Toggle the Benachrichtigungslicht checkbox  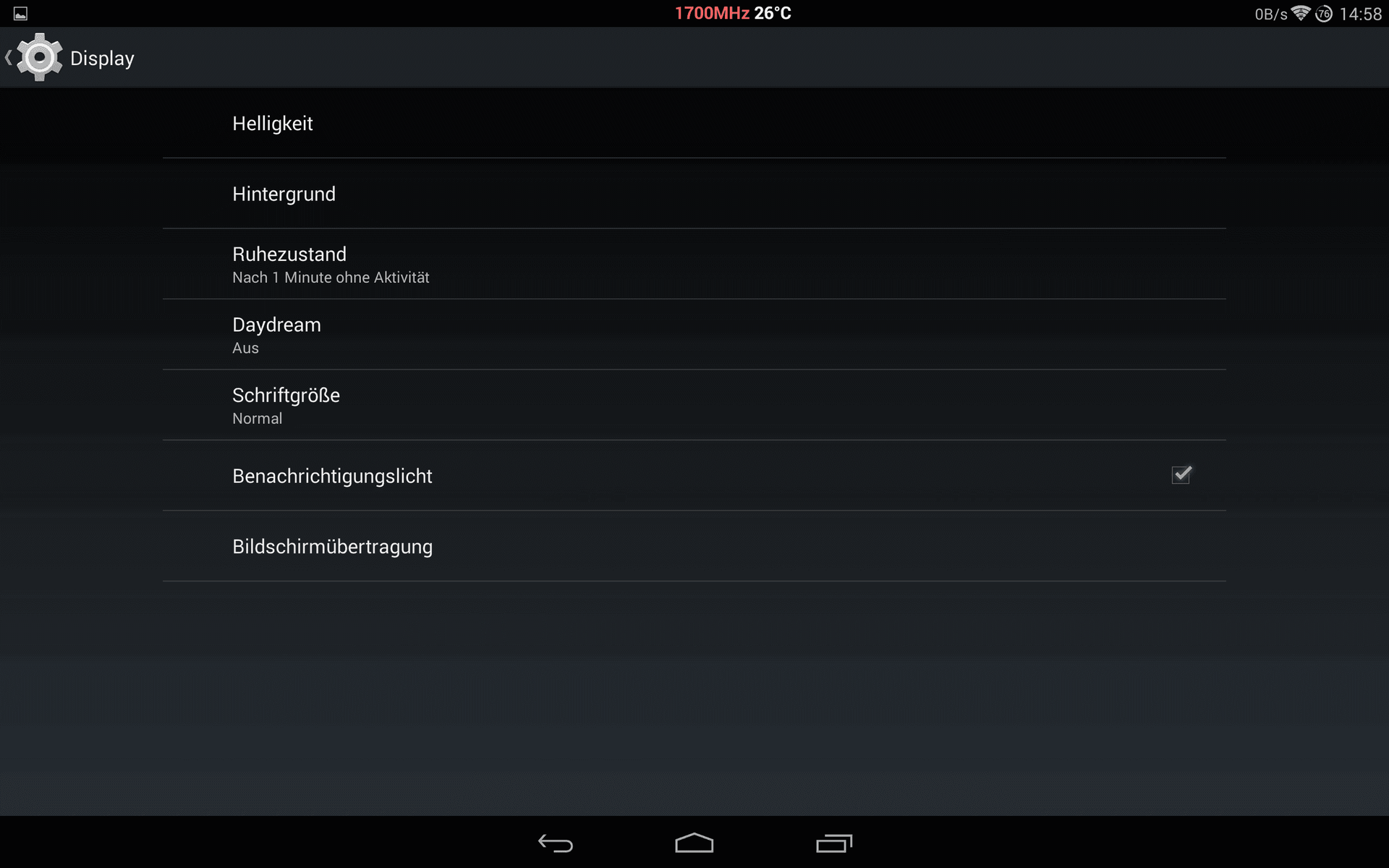1181,475
